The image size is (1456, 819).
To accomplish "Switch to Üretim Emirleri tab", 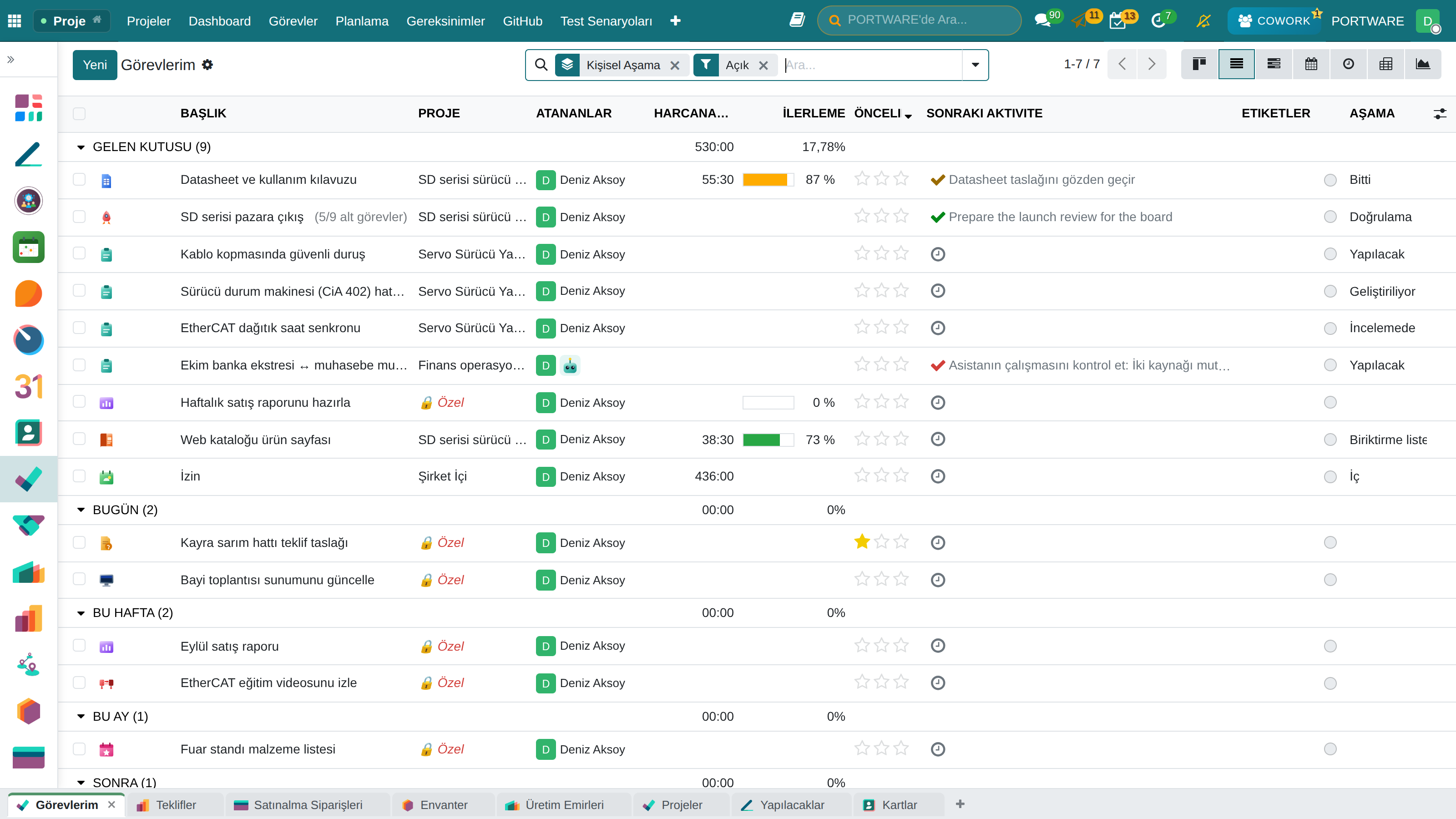I will [564, 805].
